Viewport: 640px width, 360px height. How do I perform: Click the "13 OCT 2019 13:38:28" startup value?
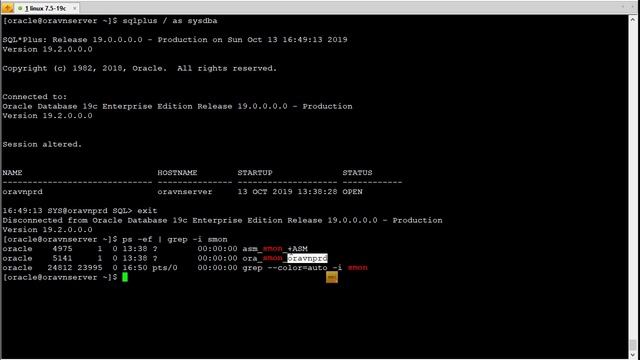point(287,192)
